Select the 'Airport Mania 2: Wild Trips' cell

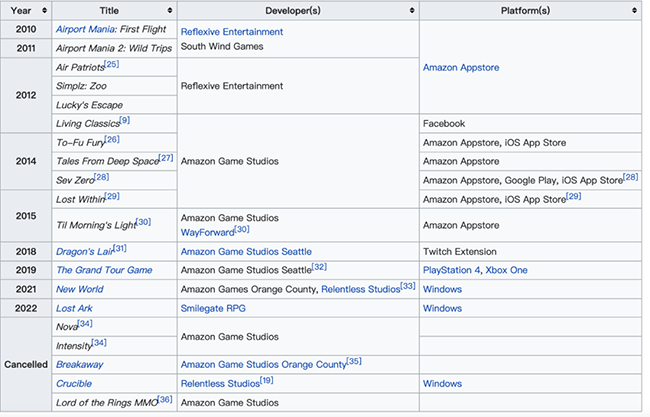[115, 48]
